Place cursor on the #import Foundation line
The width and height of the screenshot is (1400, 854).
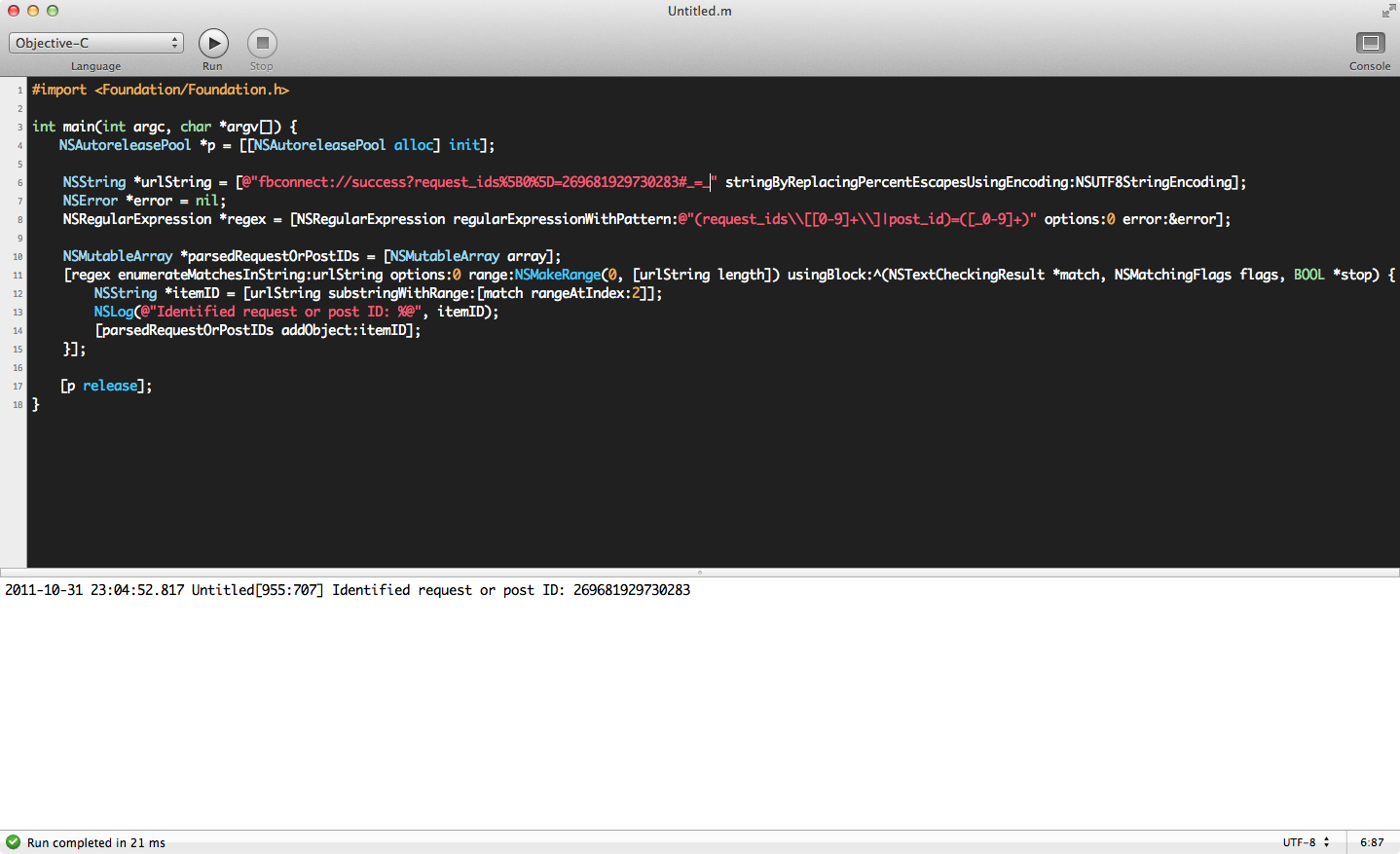pos(161,90)
